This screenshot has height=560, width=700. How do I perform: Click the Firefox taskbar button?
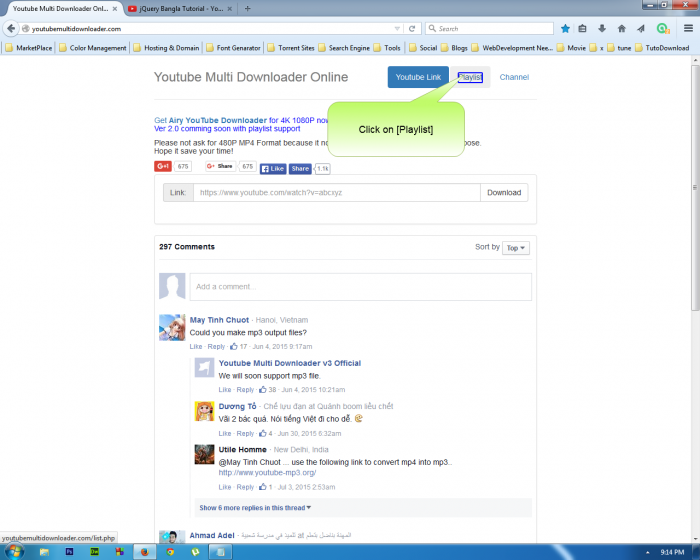click(x=145, y=552)
